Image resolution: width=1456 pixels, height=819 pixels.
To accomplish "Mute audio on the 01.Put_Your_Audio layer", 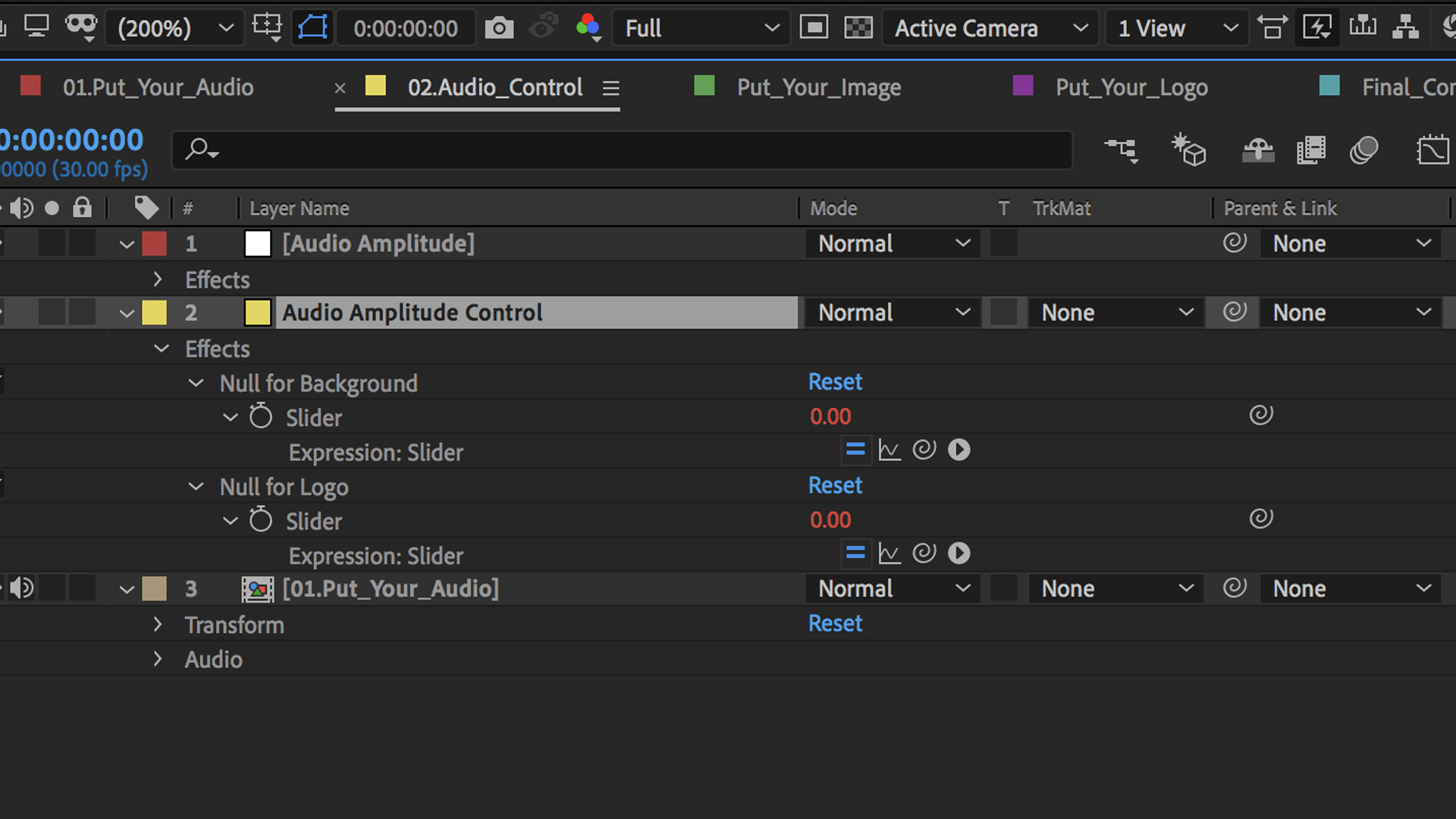I will (22, 588).
